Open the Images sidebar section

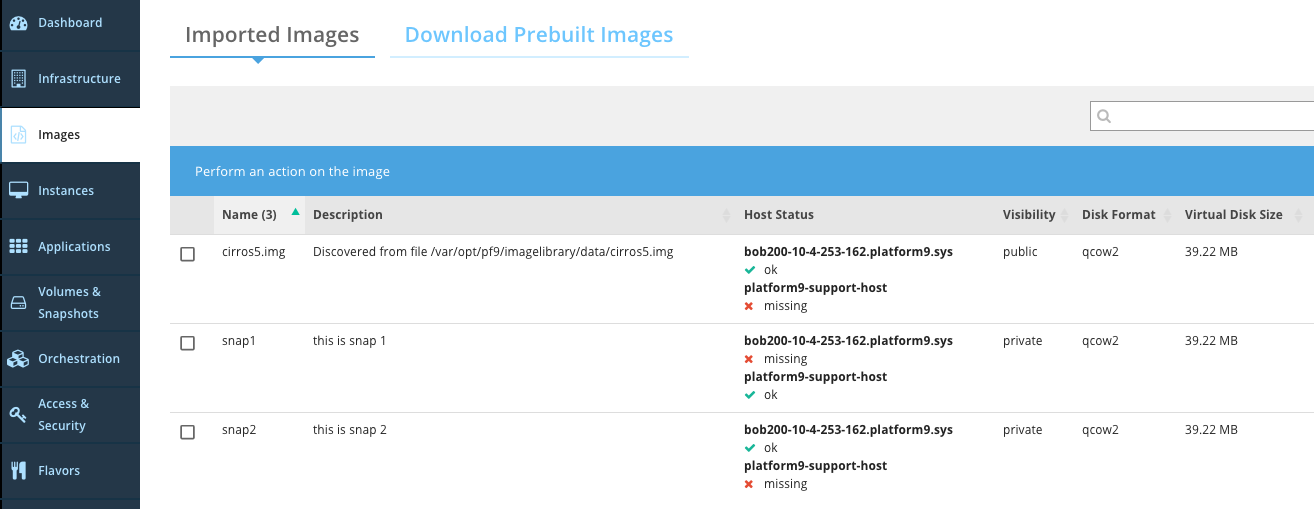(x=59, y=135)
